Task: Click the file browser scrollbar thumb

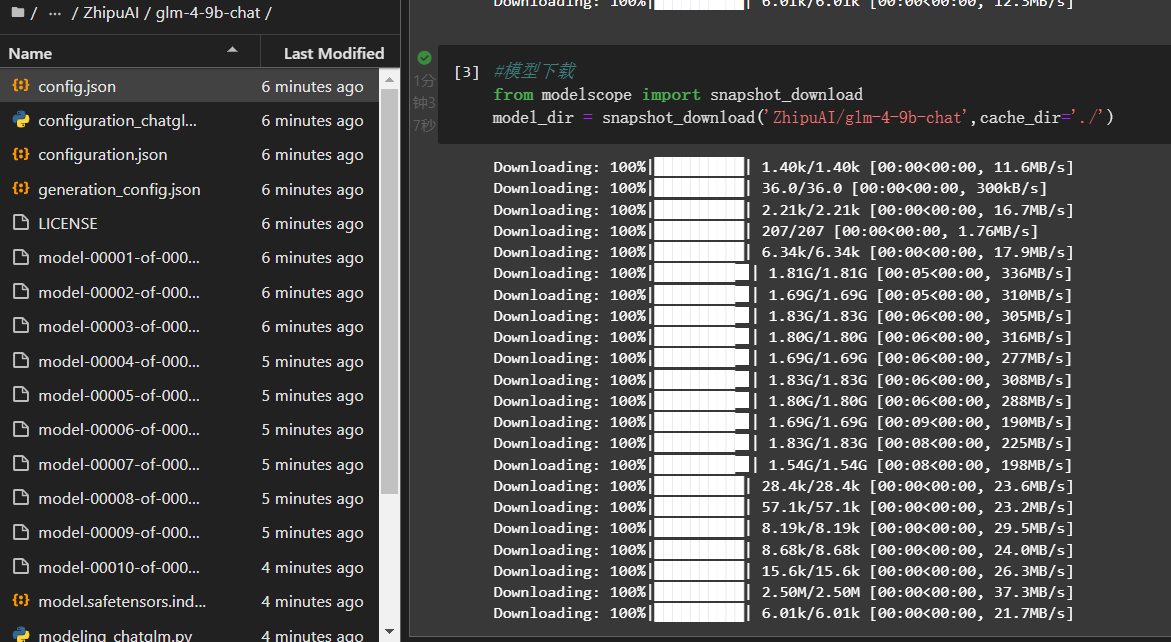Action: [389, 292]
